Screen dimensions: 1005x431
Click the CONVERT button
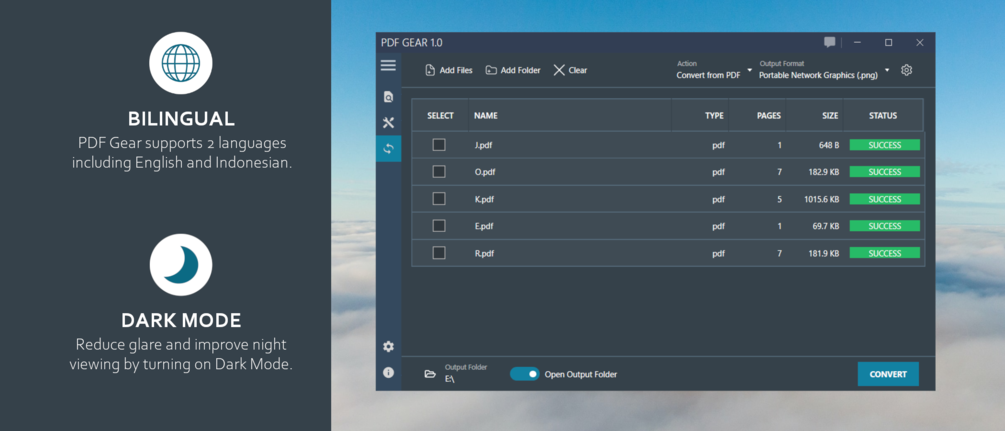888,374
